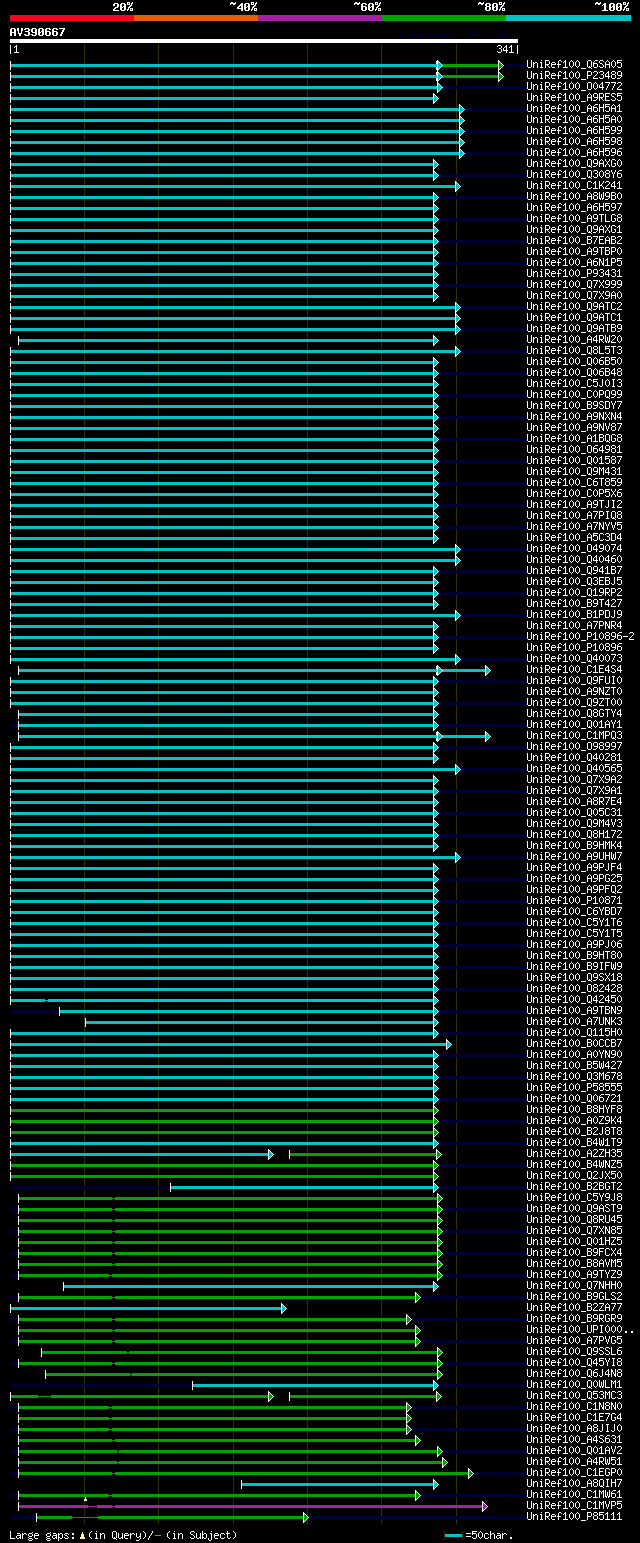640x1543 pixels.
Task: Select the UniRef100_P93431 label
Action: [574, 273]
